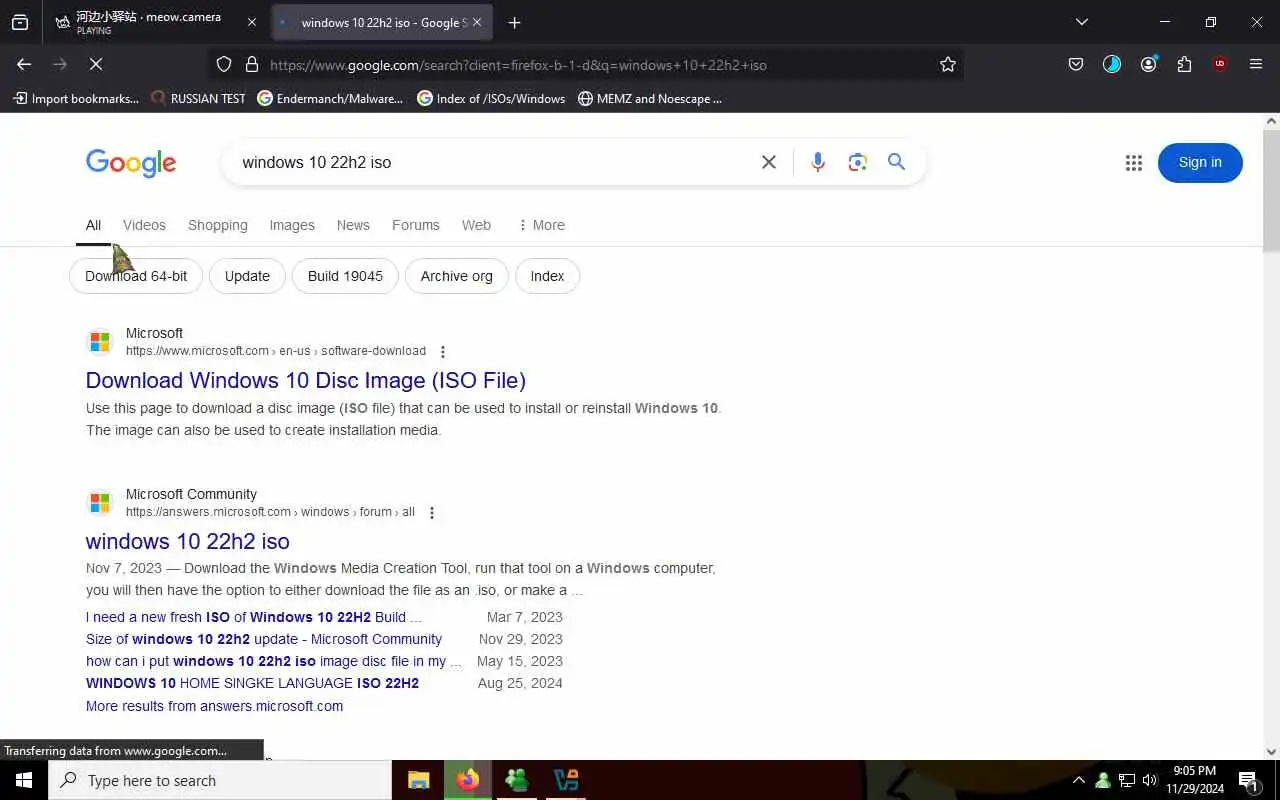Select the Forums search tab
This screenshot has height=800, width=1280.
(x=416, y=225)
